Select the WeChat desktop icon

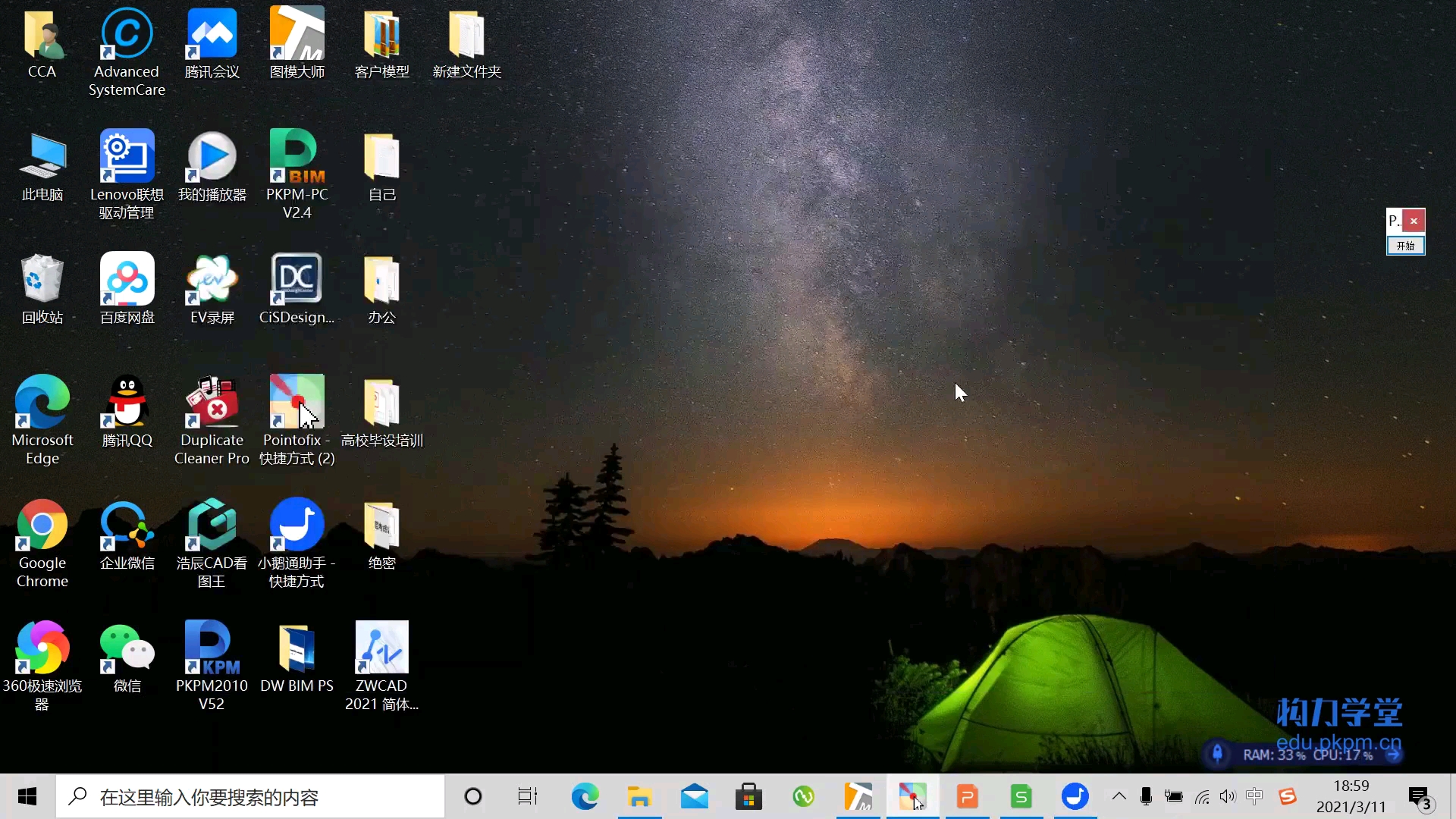(127, 648)
